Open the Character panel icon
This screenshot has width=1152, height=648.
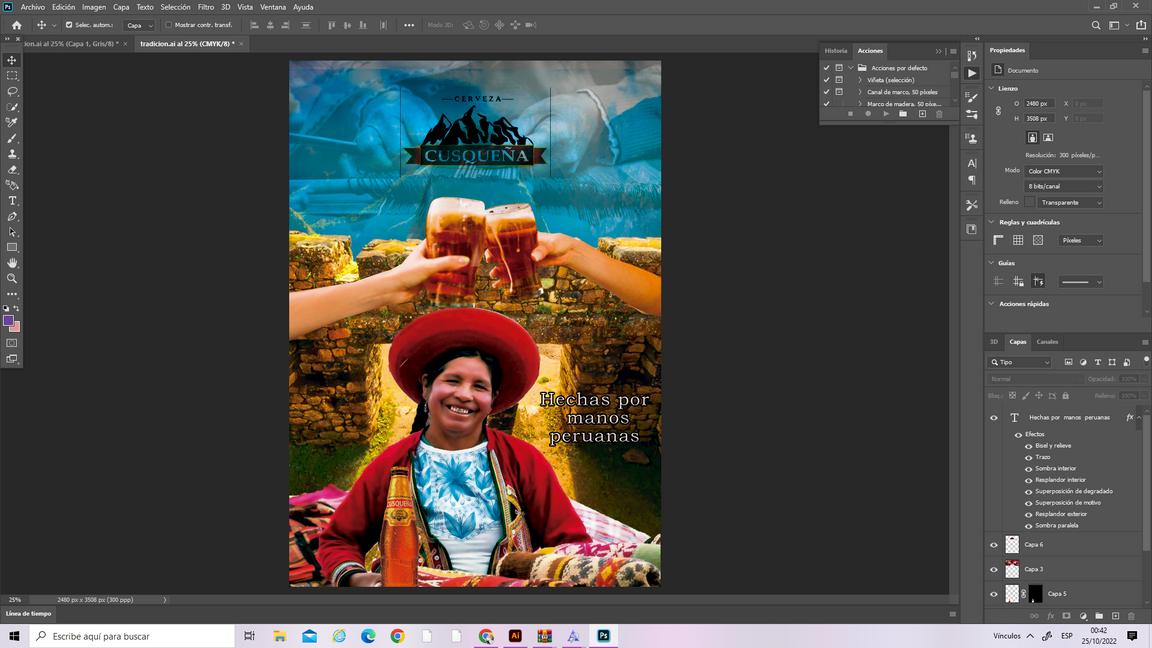pos(972,163)
